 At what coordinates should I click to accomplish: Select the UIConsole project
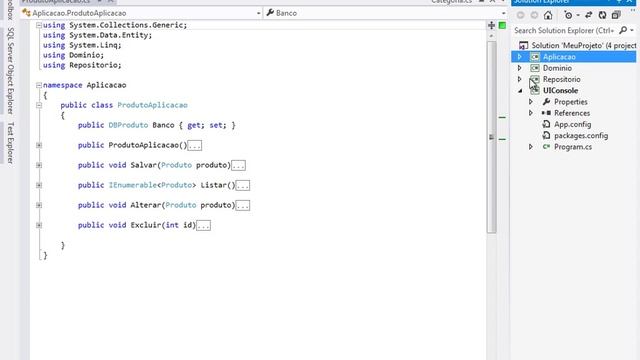[x=560, y=91]
